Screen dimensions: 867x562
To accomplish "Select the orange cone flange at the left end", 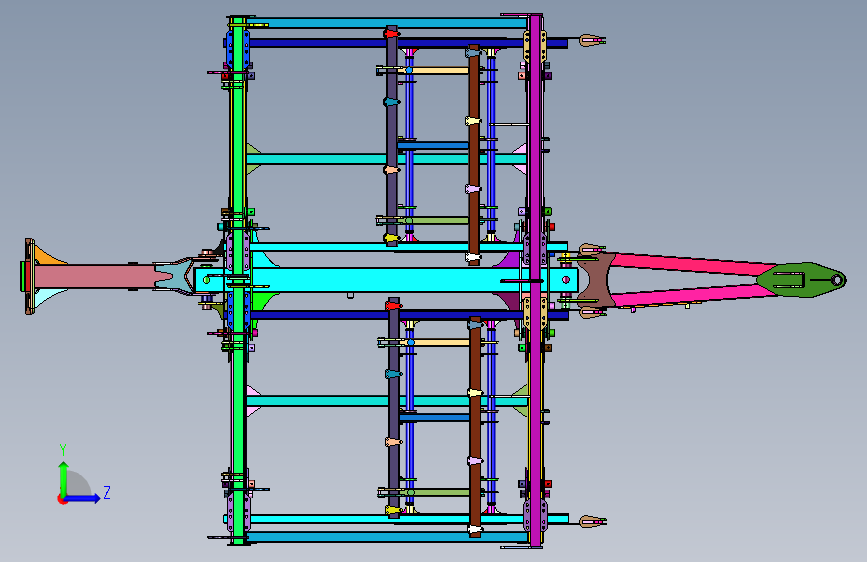I will tap(48, 256).
